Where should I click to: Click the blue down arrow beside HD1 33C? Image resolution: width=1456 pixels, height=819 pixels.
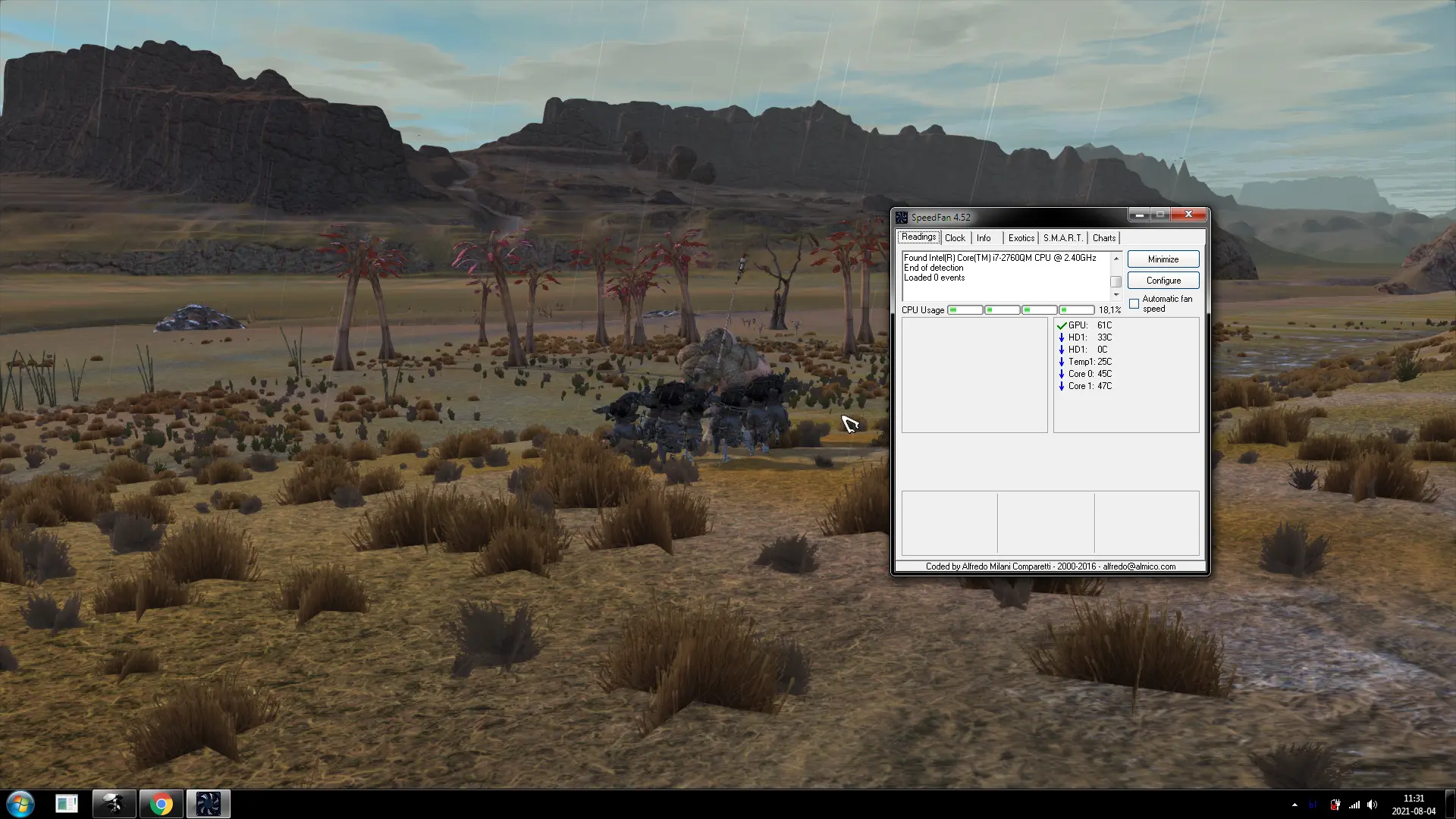pyautogui.click(x=1062, y=337)
